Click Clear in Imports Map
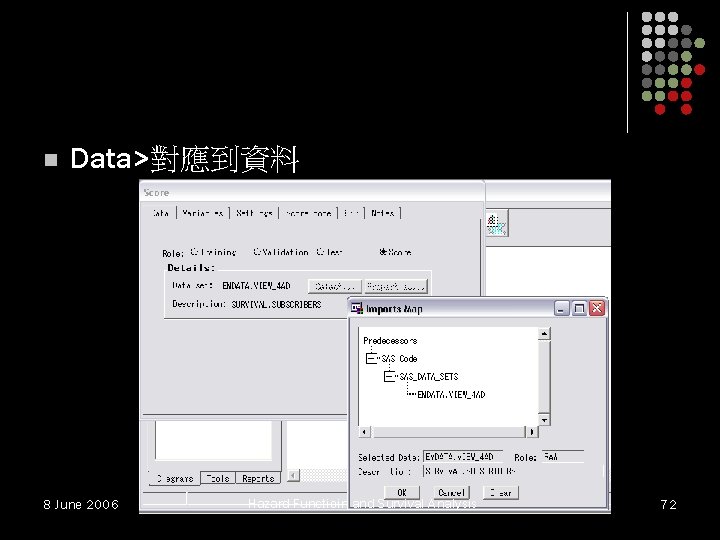Viewport: 720px width, 540px height. [x=501, y=493]
